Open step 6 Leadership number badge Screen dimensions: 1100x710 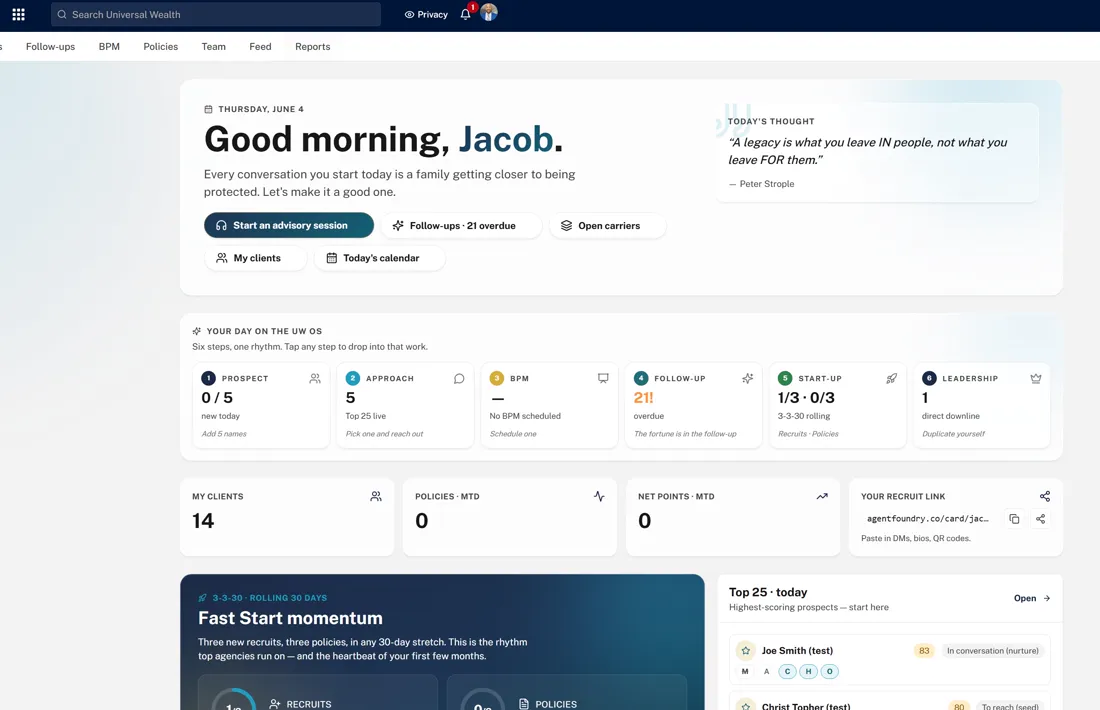[x=929, y=378]
